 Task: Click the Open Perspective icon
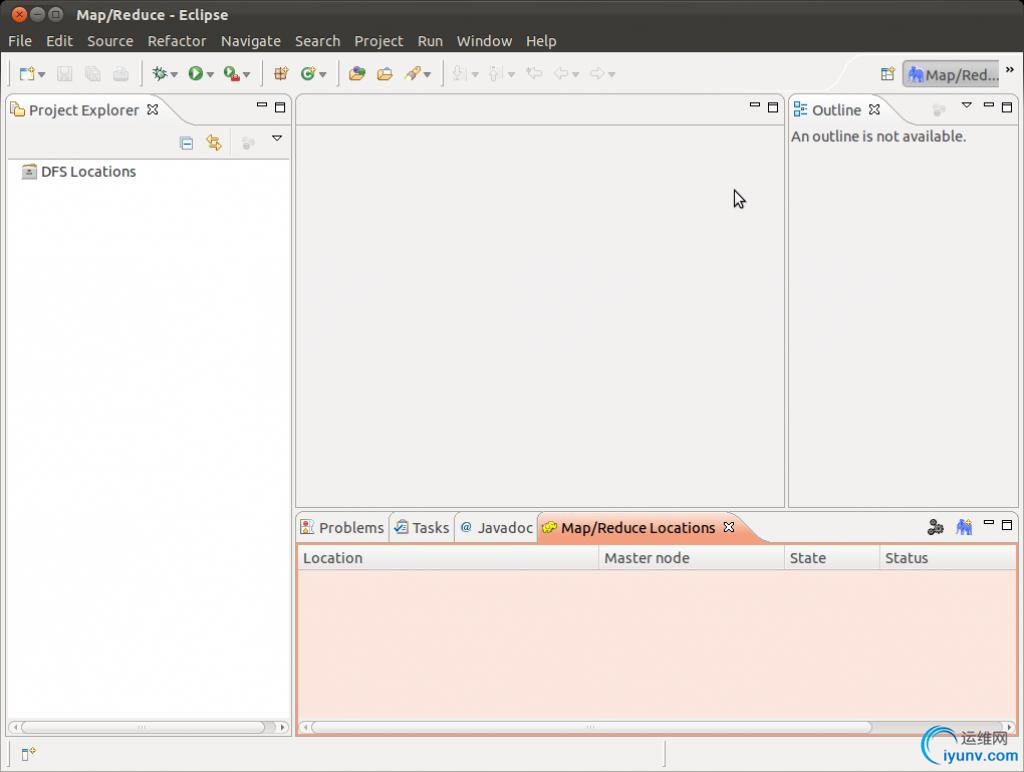(887, 74)
